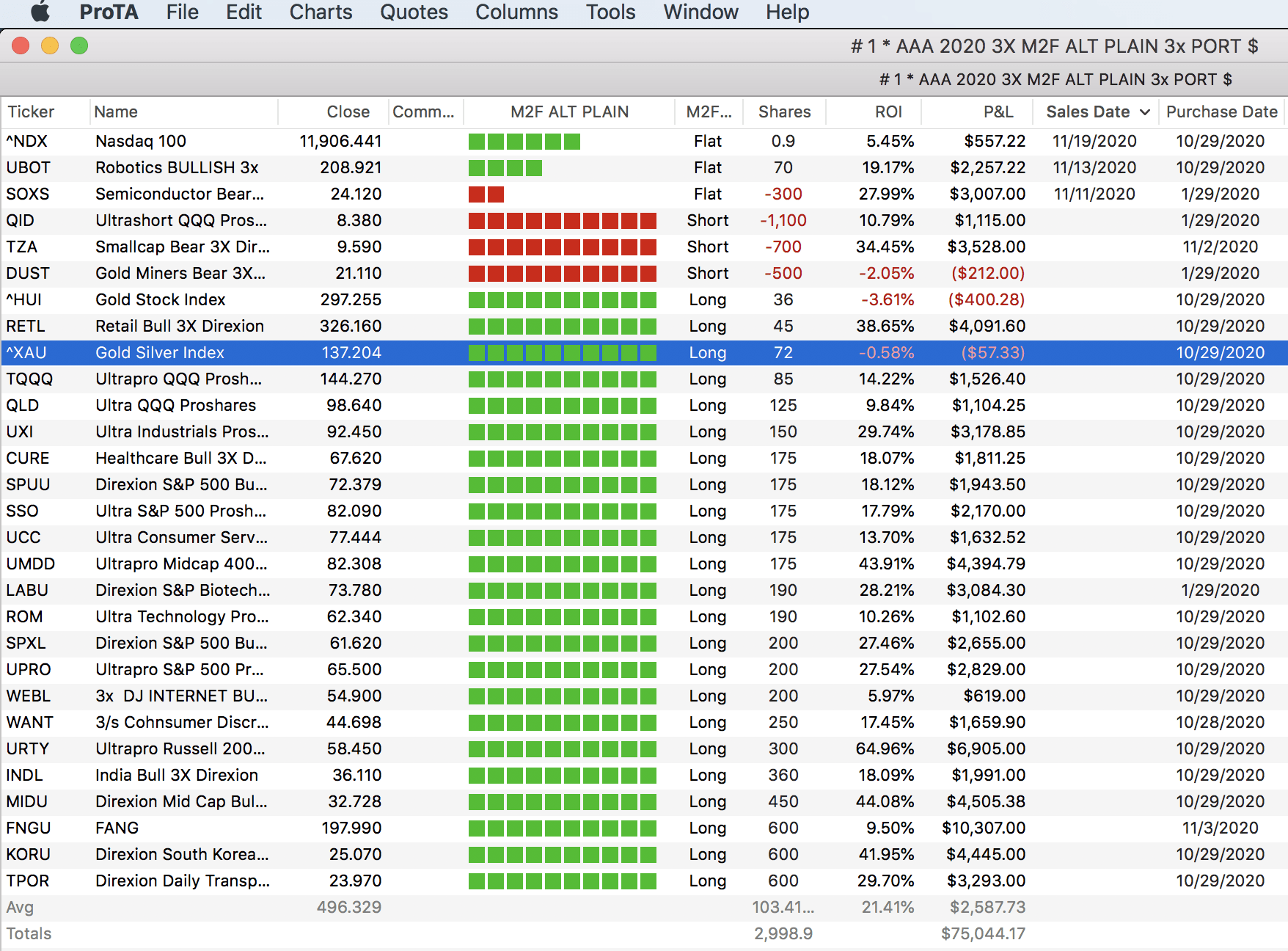Select Robotics BULLISH 3x name cell
The height and width of the screenshot is (951, 1288).
pos(177,167)
